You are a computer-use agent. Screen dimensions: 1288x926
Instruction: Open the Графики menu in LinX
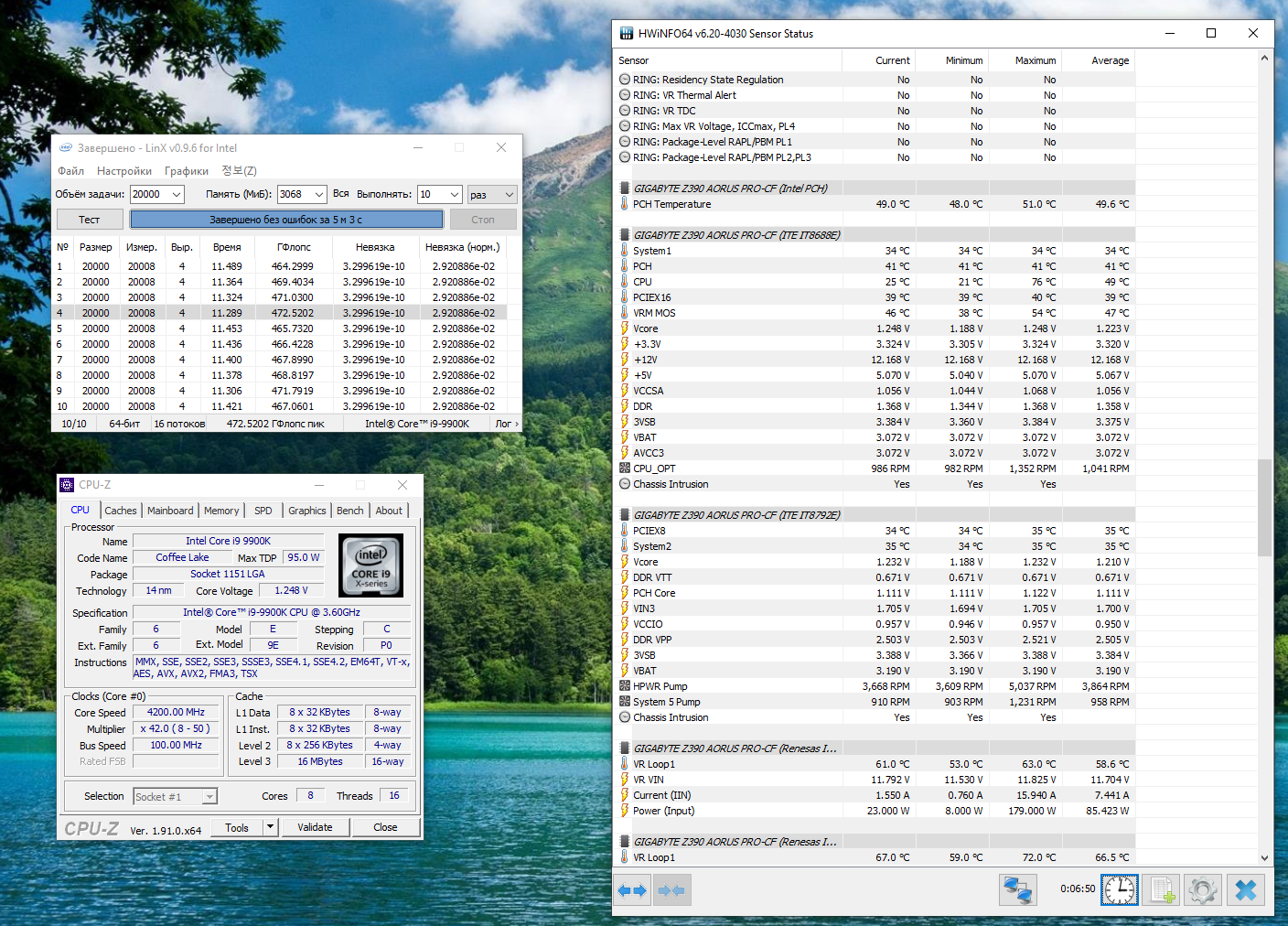(187, 171)
